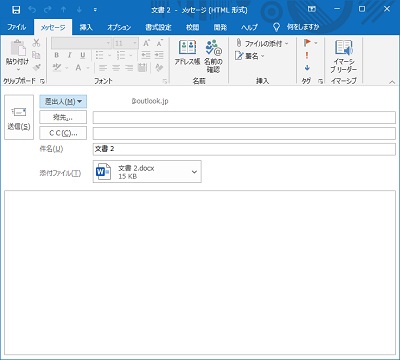Toggle Align Right

point(129,68)
